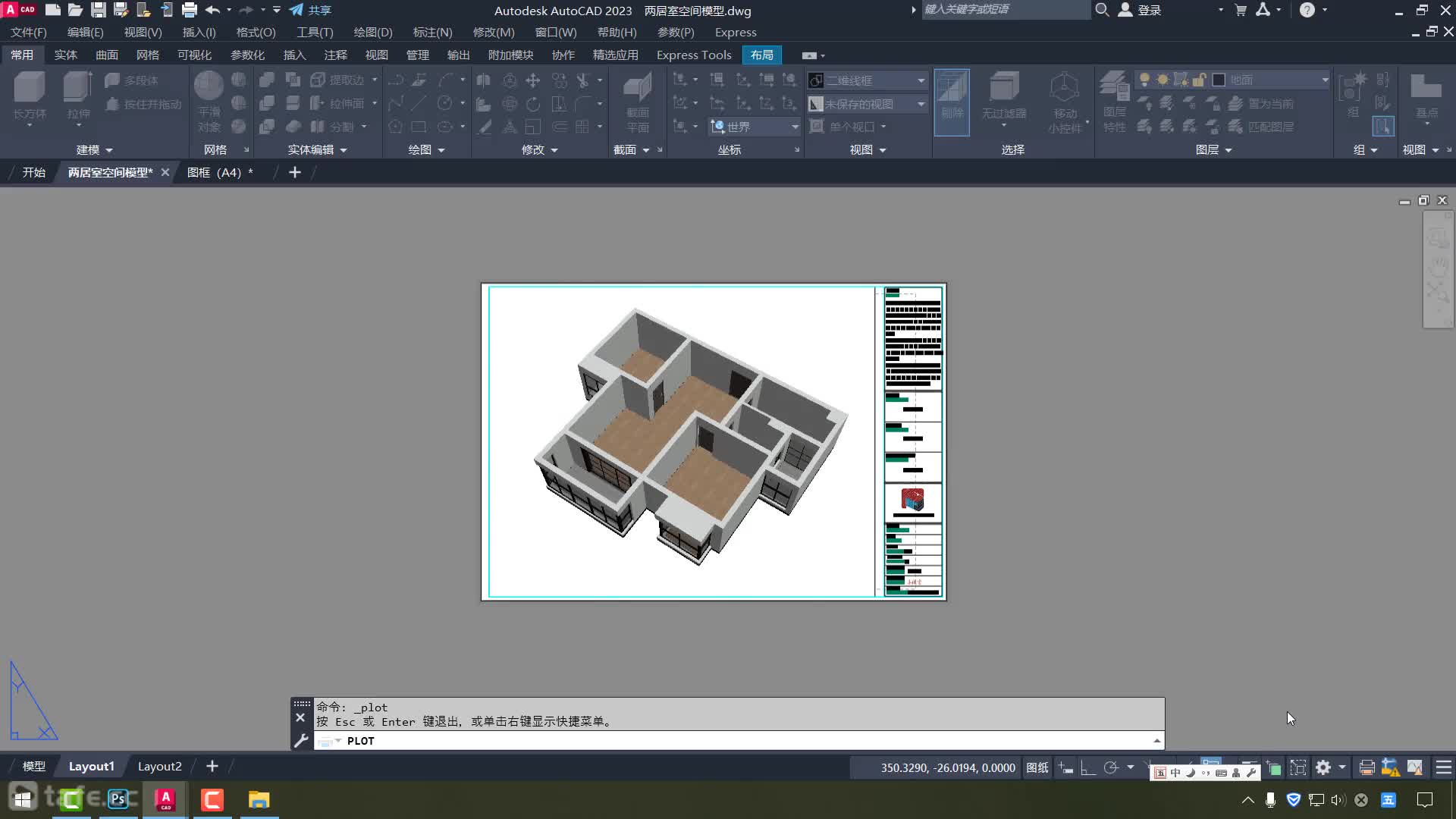Expand the 修改 panel

(x=539, y=150)
